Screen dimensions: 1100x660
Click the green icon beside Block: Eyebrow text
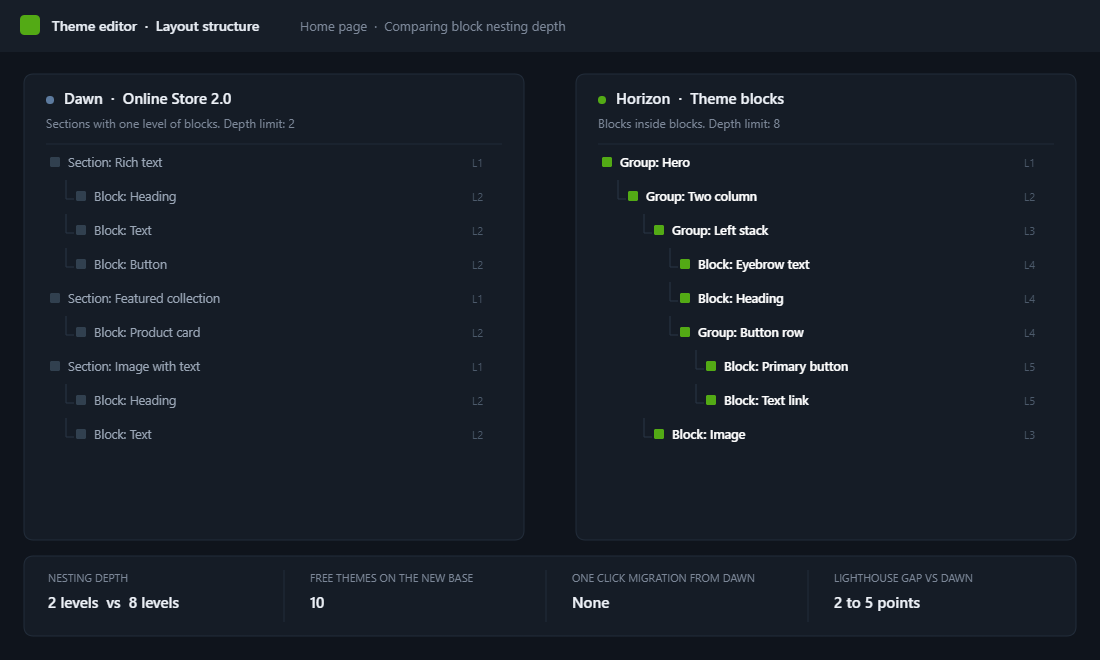coord(685,264)
